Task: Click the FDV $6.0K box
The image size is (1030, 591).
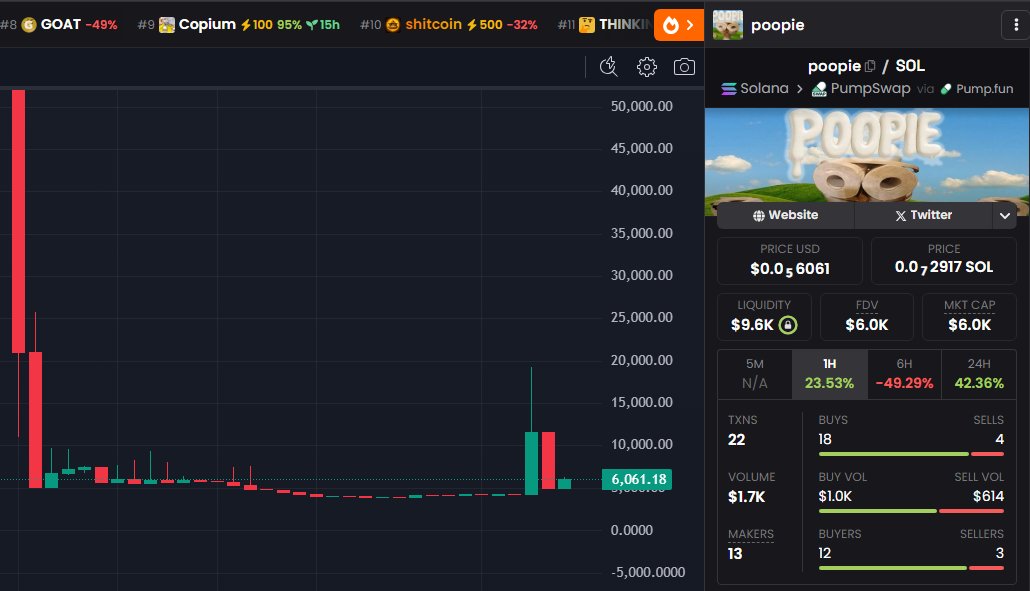Action: pyautogui.click(x=867, y=317)
